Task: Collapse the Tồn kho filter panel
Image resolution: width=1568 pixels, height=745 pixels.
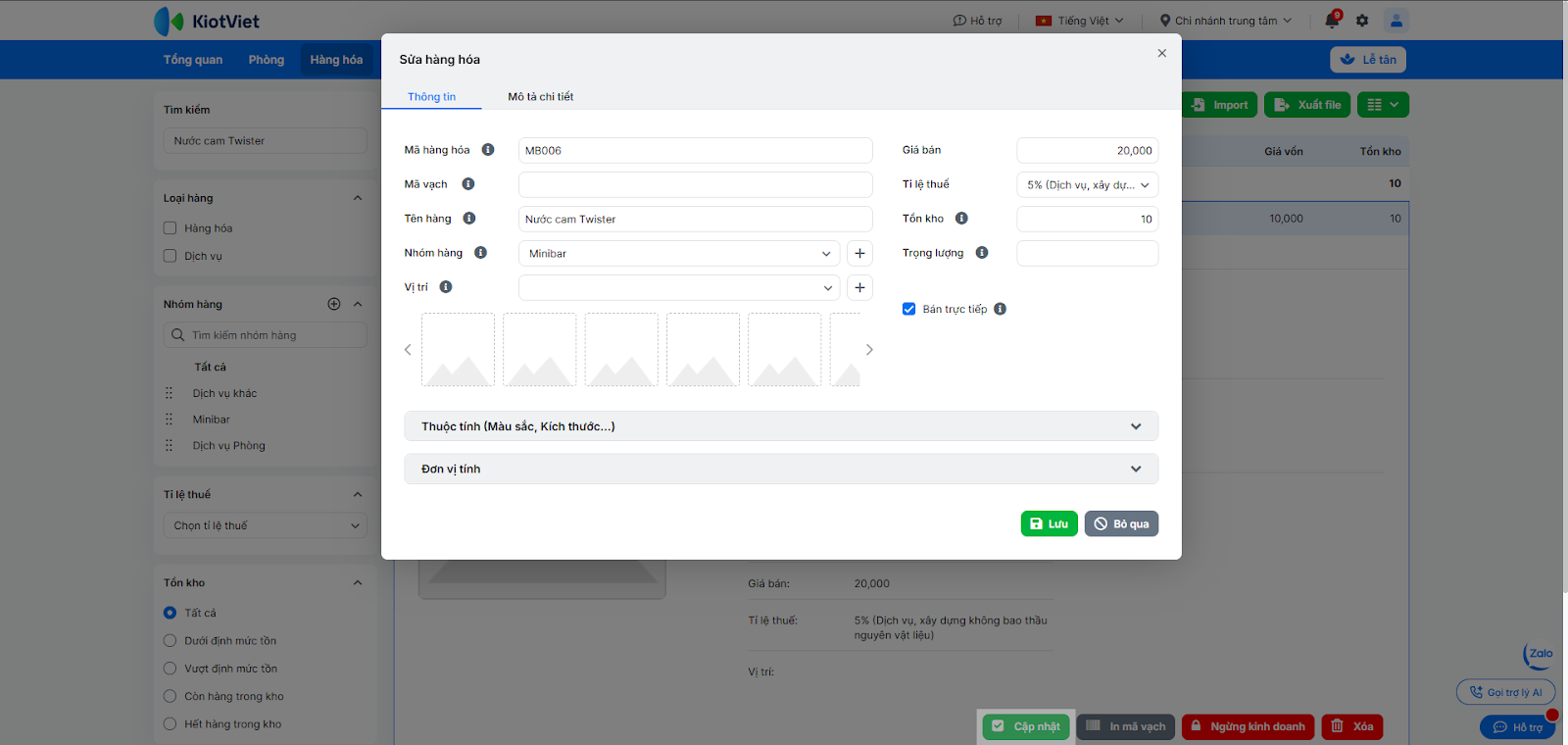Action: (358, 583)
